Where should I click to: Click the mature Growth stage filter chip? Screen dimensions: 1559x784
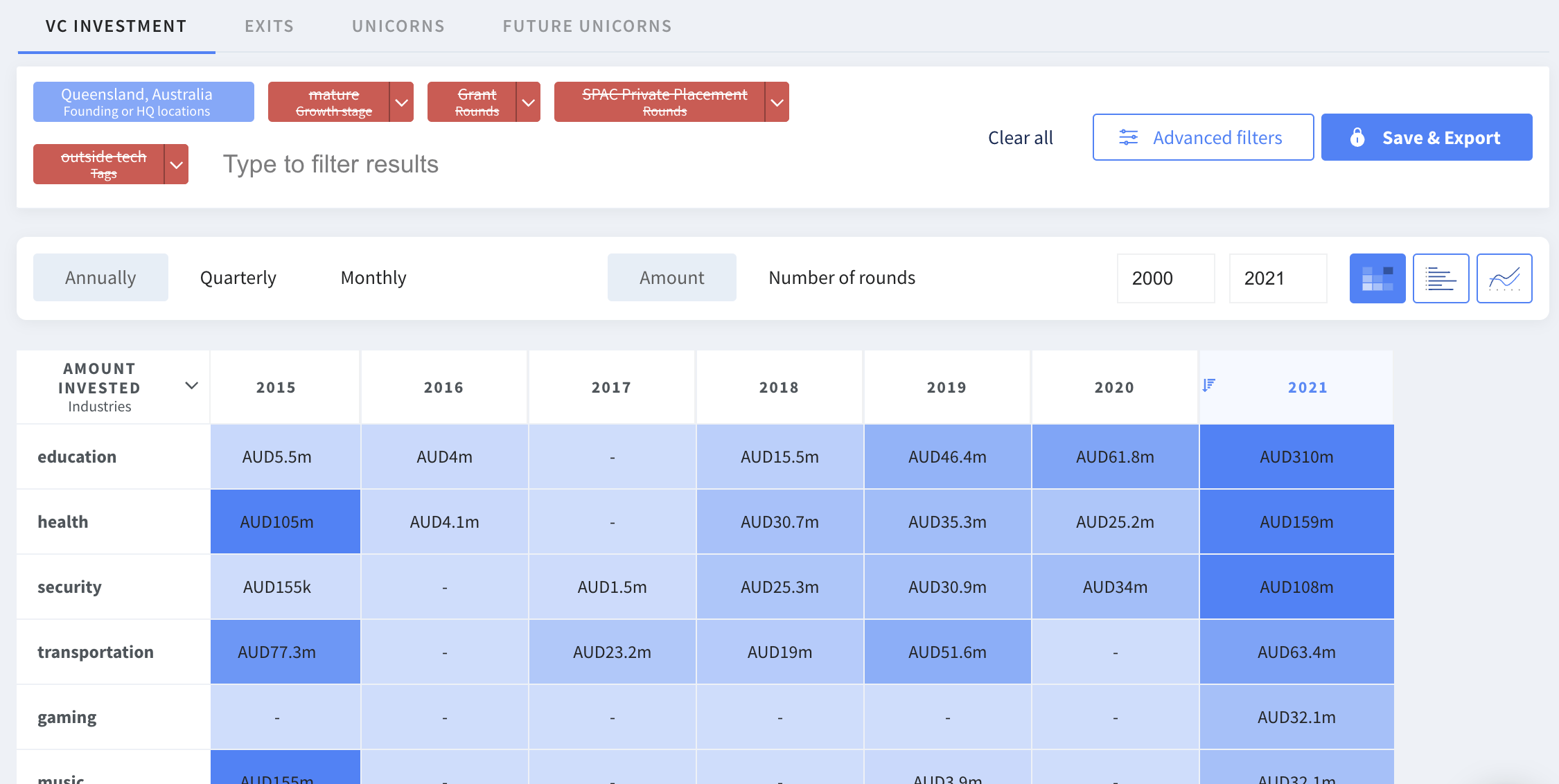tap(329, 102)
